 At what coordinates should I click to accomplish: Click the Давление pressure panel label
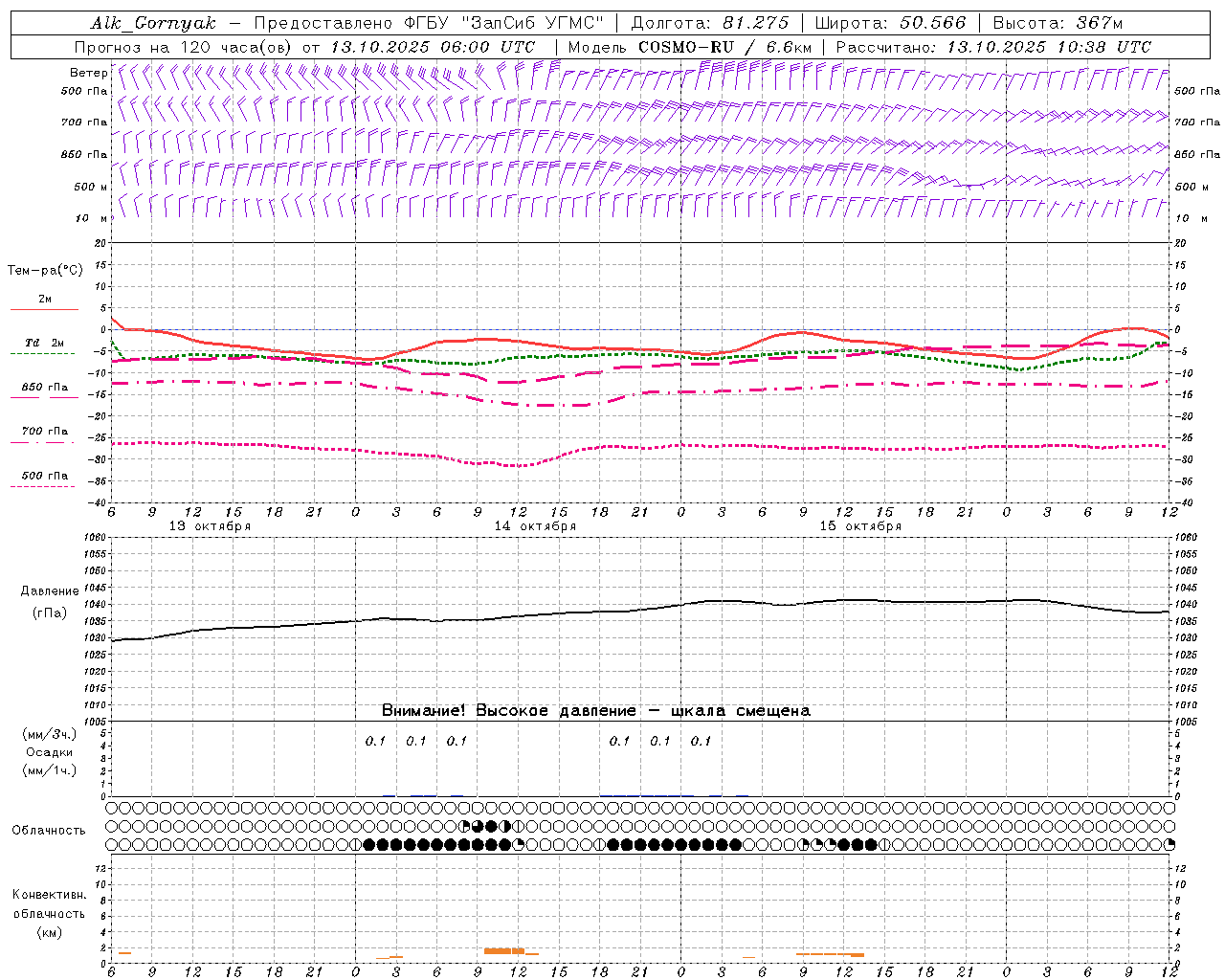tap(49, 591)
